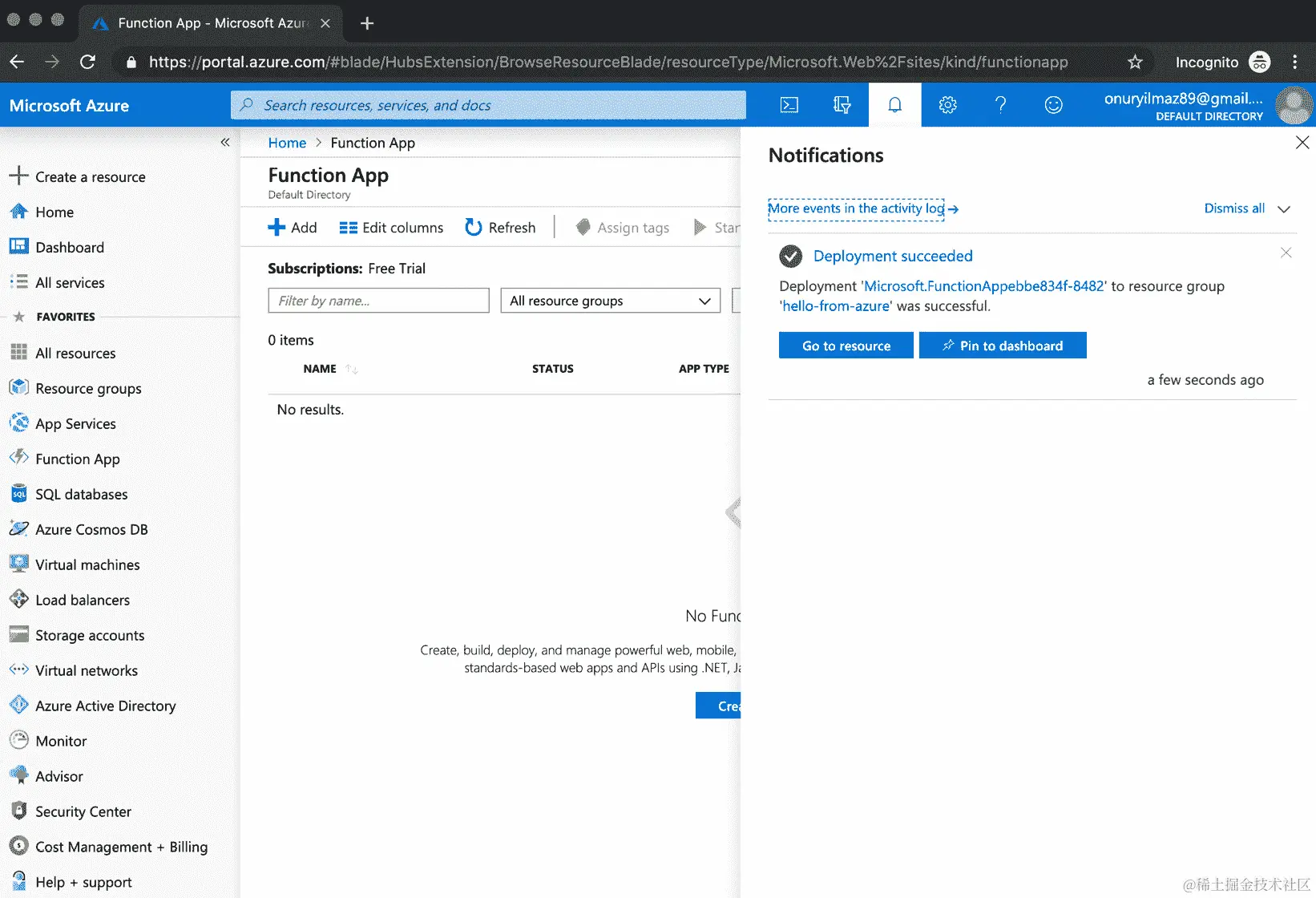Click the Home house icon in sidebar
Screen dimensions: 1316x898
(x=18, y=212)
